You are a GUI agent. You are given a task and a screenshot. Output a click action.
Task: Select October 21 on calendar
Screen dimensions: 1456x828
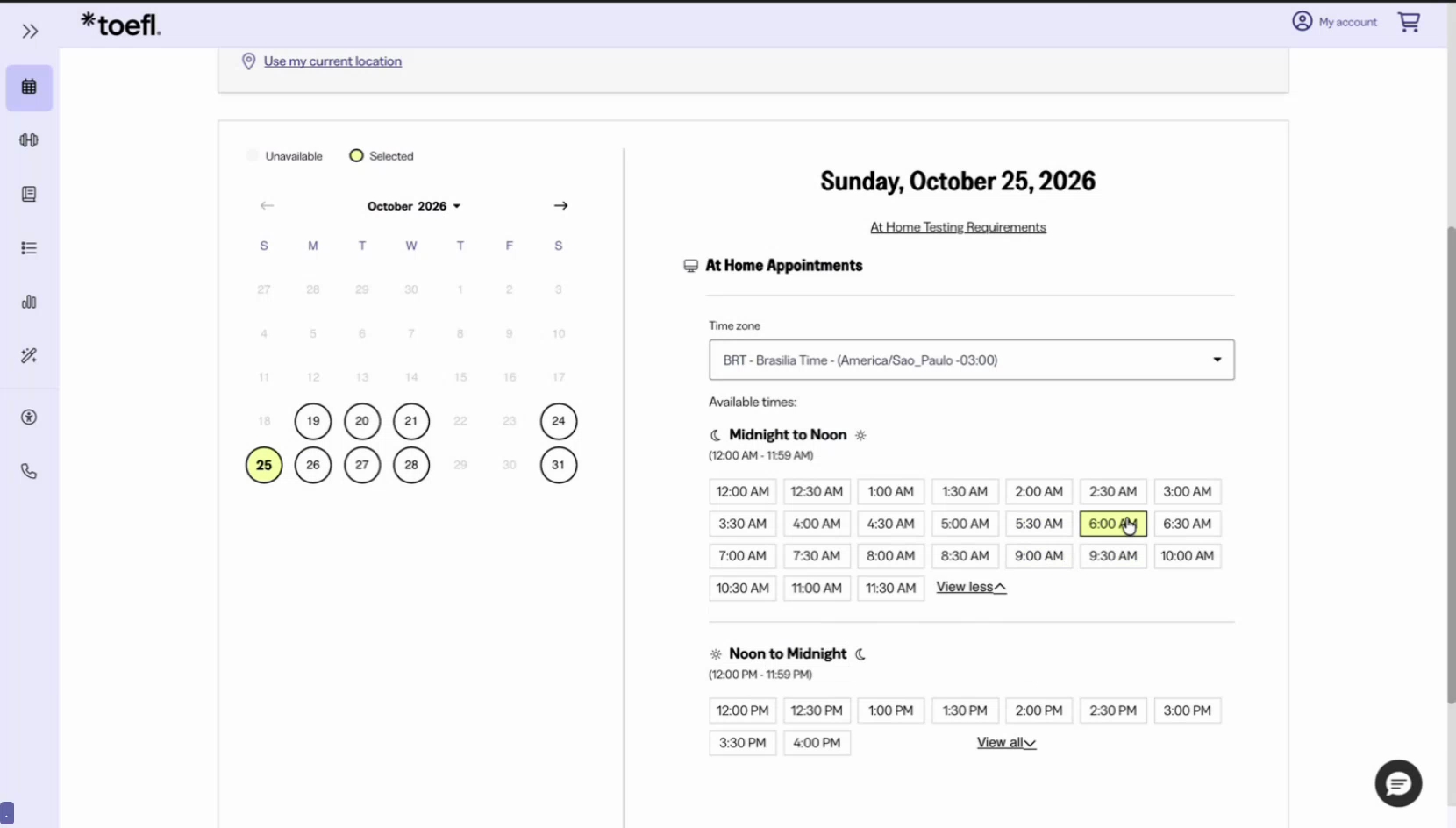411,421
